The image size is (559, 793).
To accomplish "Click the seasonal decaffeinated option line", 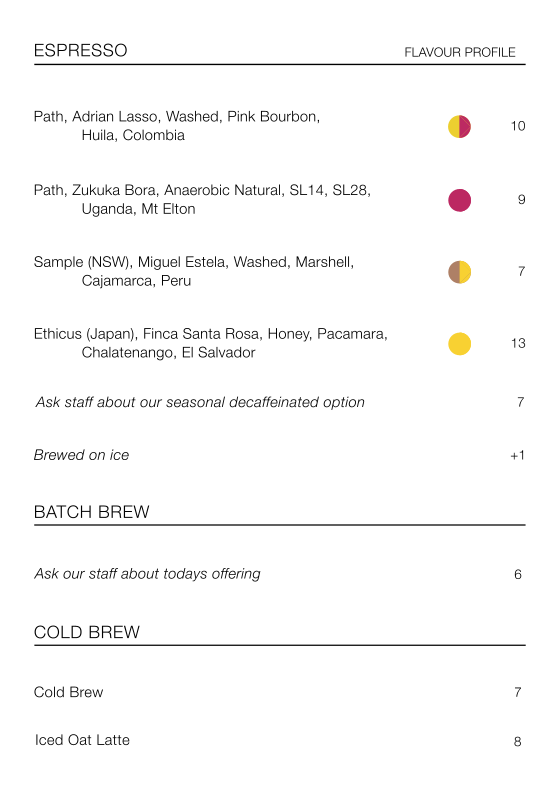I will point(200,402).
